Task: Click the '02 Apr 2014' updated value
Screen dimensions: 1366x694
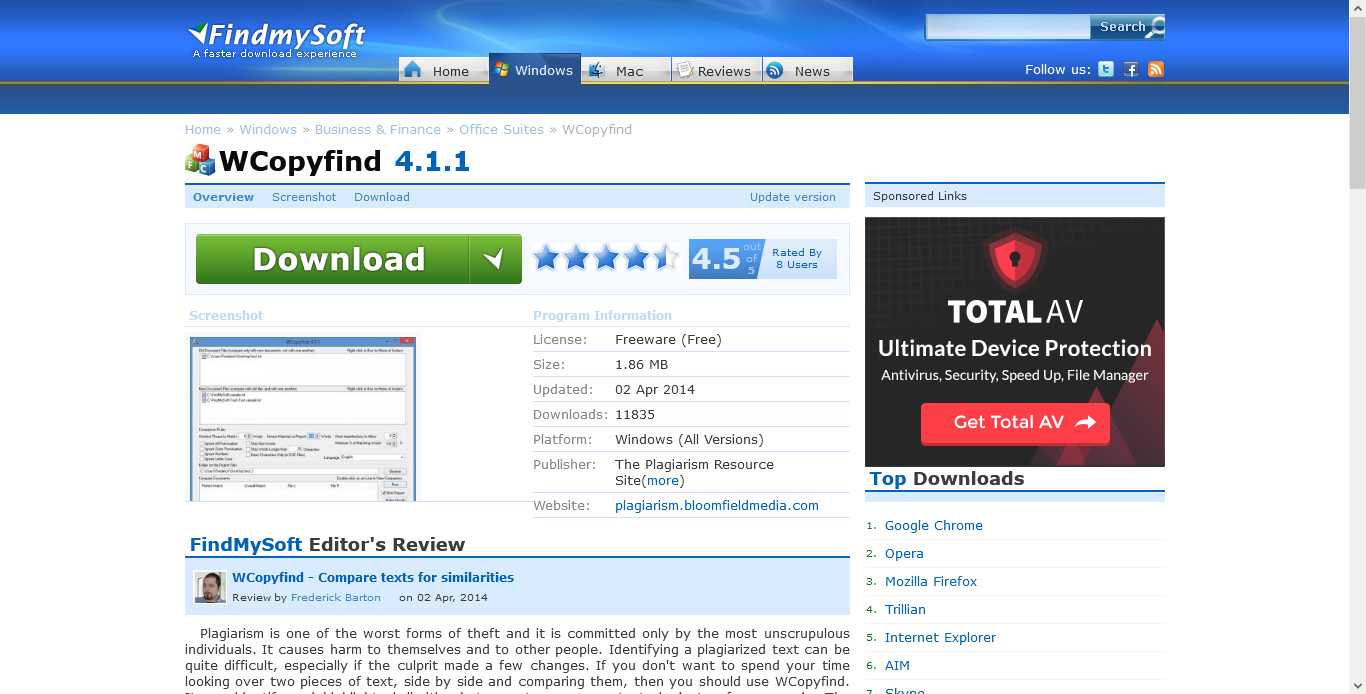Action: [x=655, y=389]
